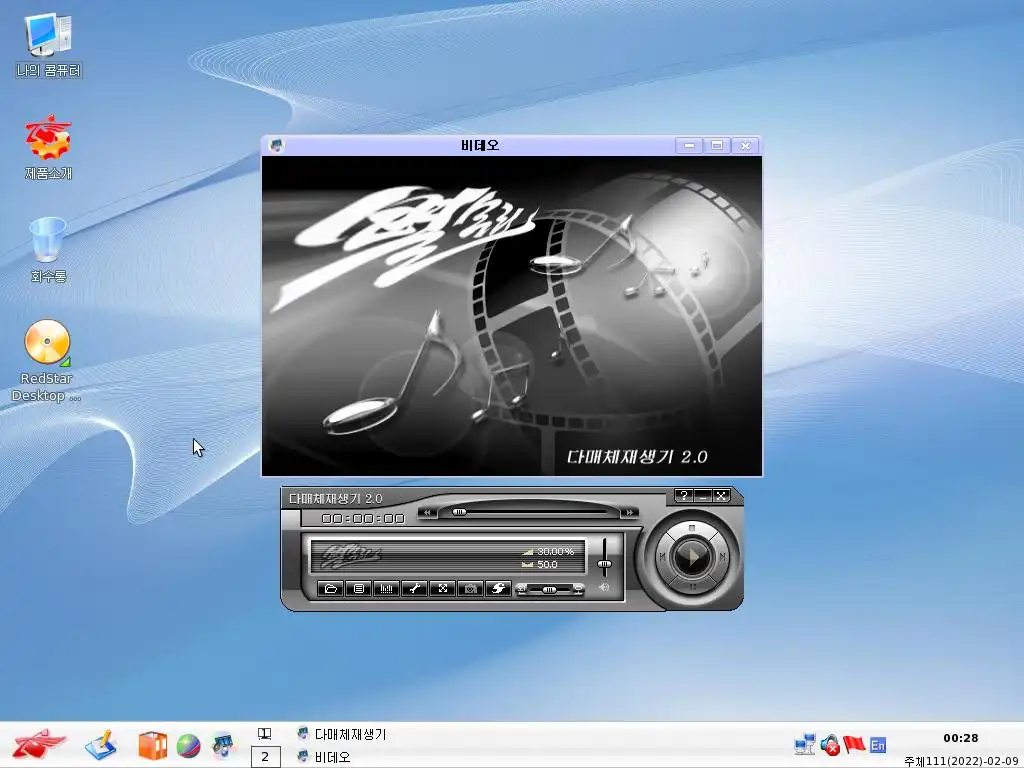Launch the globe browser taskbar icon
This screenshot has height=768, width=1024.
pos(188,746)
